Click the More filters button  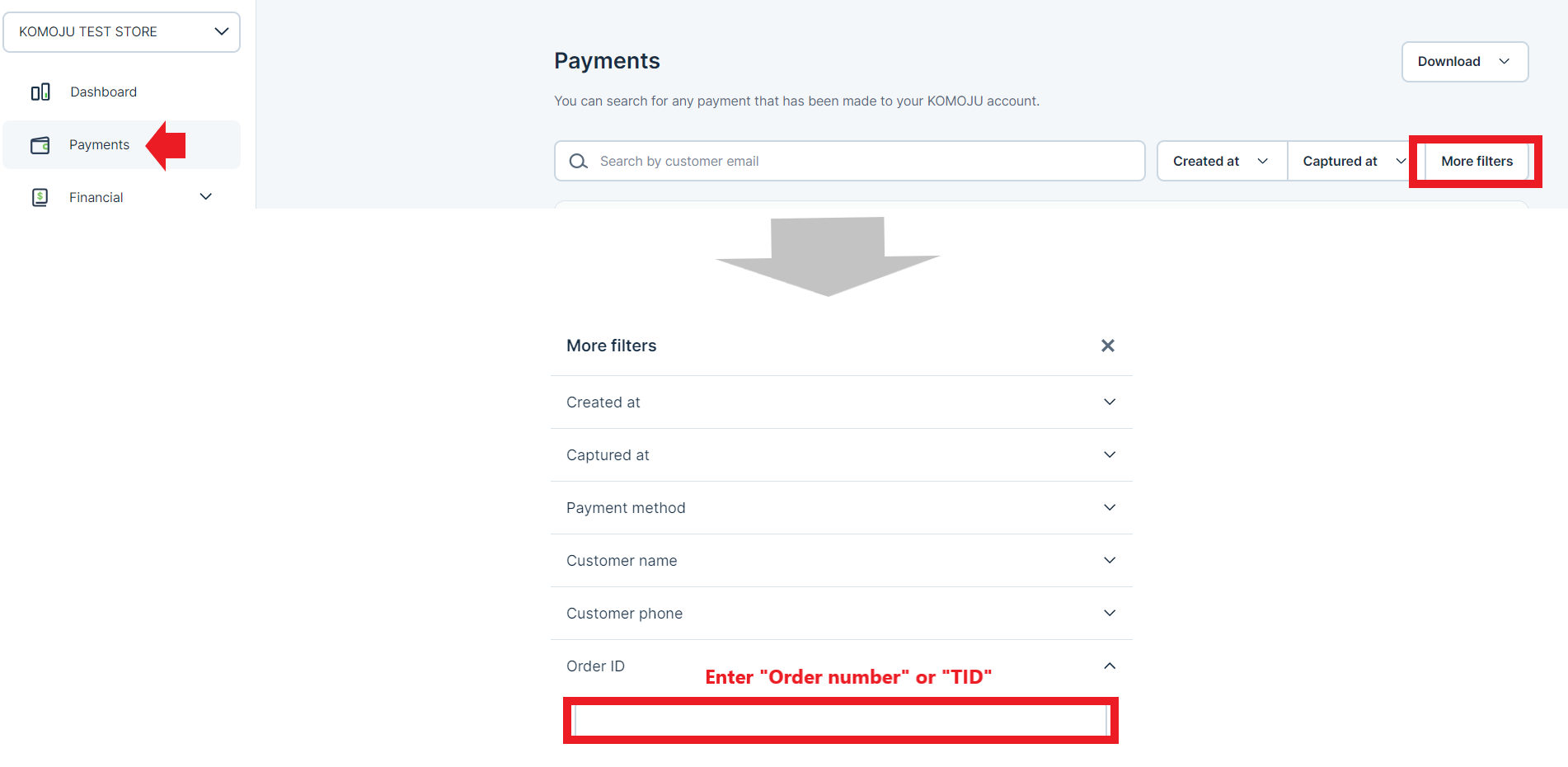(1476, 162)
